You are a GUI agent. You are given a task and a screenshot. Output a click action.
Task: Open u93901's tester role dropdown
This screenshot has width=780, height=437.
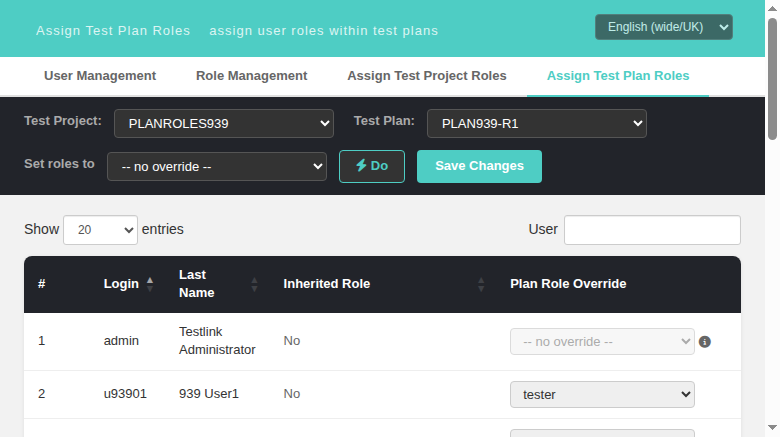[x=602, y=394]
